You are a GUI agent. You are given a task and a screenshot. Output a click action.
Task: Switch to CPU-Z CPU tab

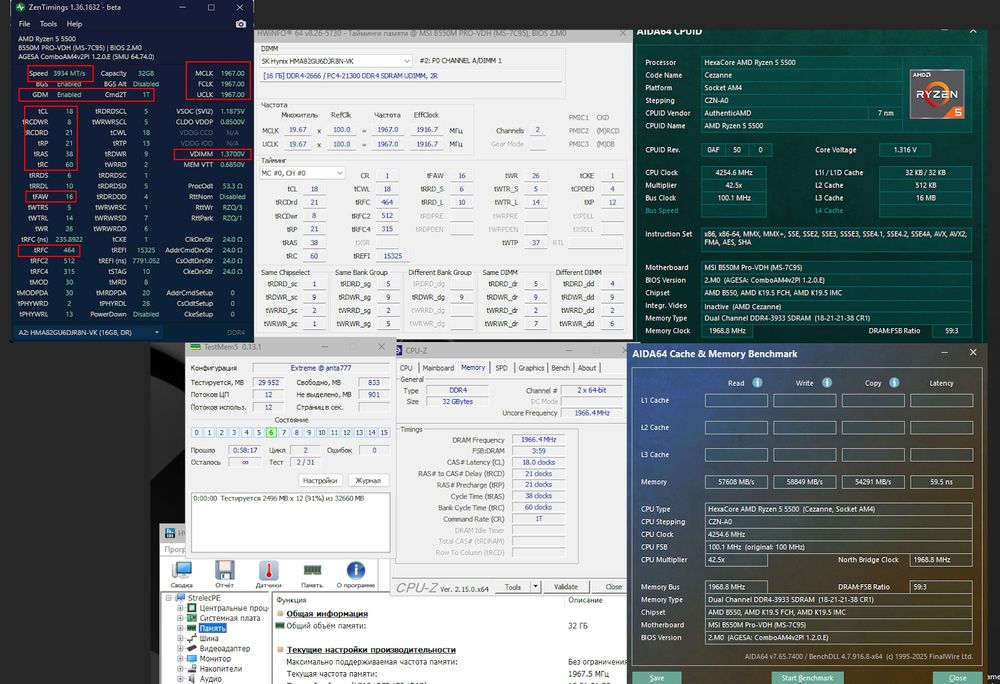[406, 368]
